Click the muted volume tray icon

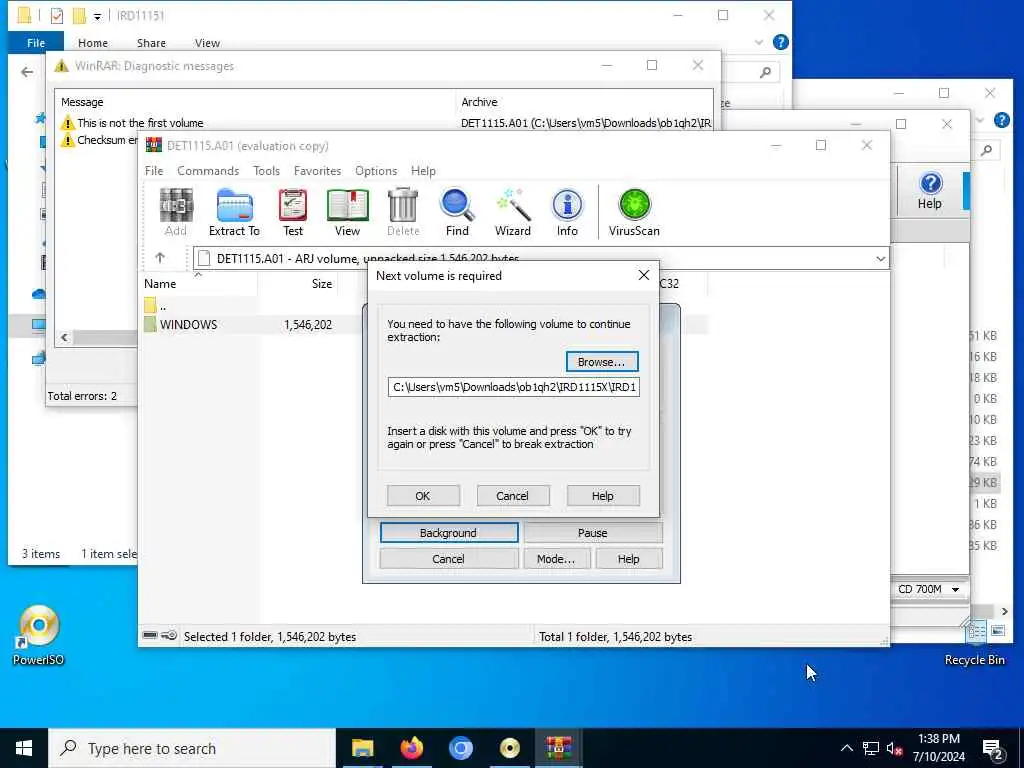[894, 748]
